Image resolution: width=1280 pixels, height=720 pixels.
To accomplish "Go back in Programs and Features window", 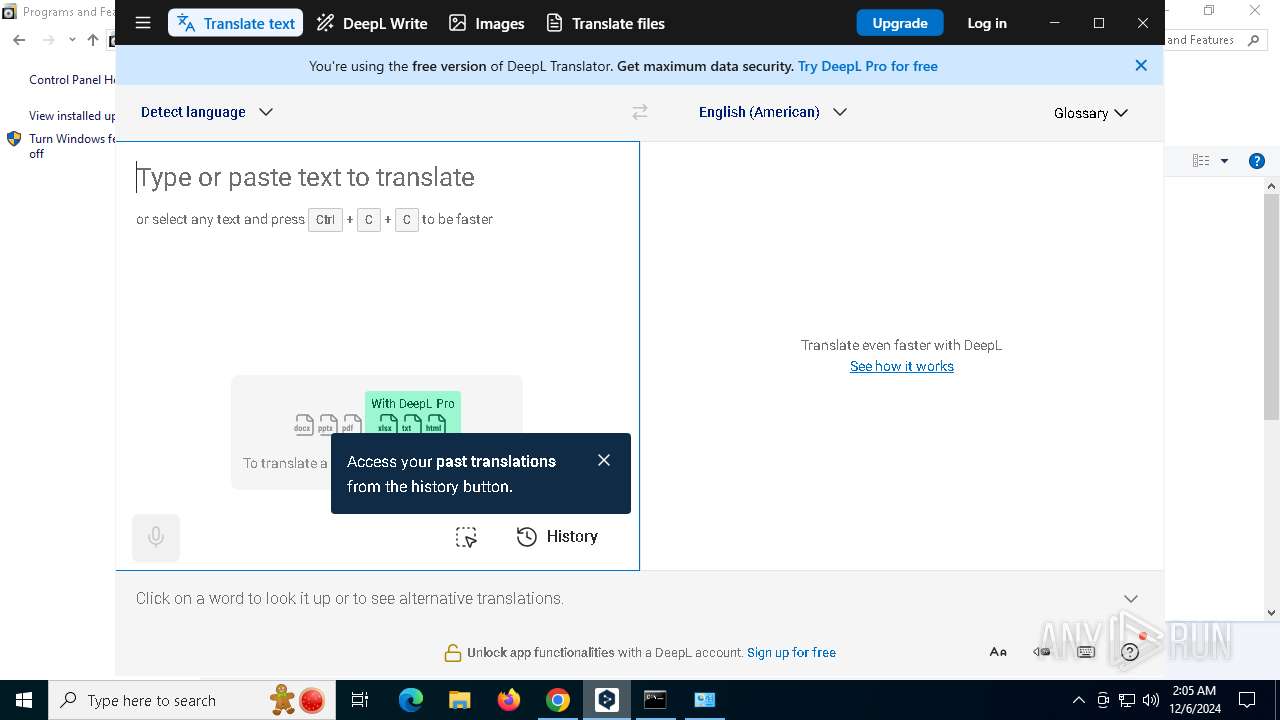I will pos(19,40).
